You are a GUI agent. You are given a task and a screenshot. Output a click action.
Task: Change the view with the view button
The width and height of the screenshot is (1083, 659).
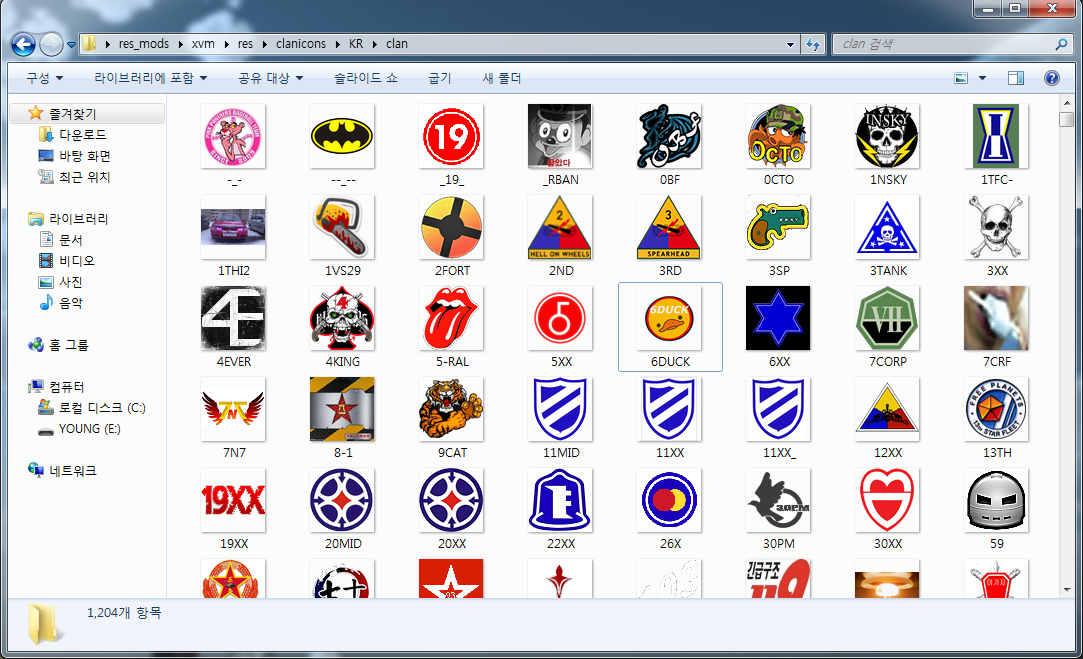[961, 78]
